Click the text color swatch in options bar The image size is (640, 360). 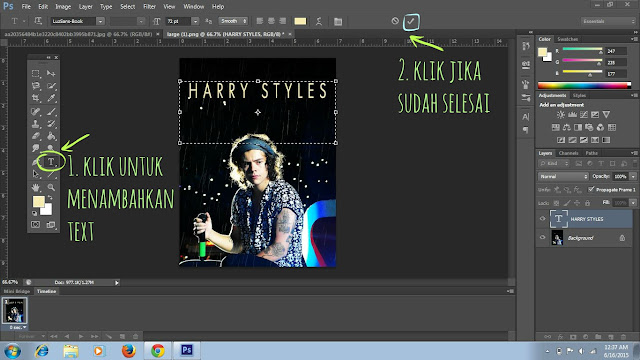(x=300, y=21)
